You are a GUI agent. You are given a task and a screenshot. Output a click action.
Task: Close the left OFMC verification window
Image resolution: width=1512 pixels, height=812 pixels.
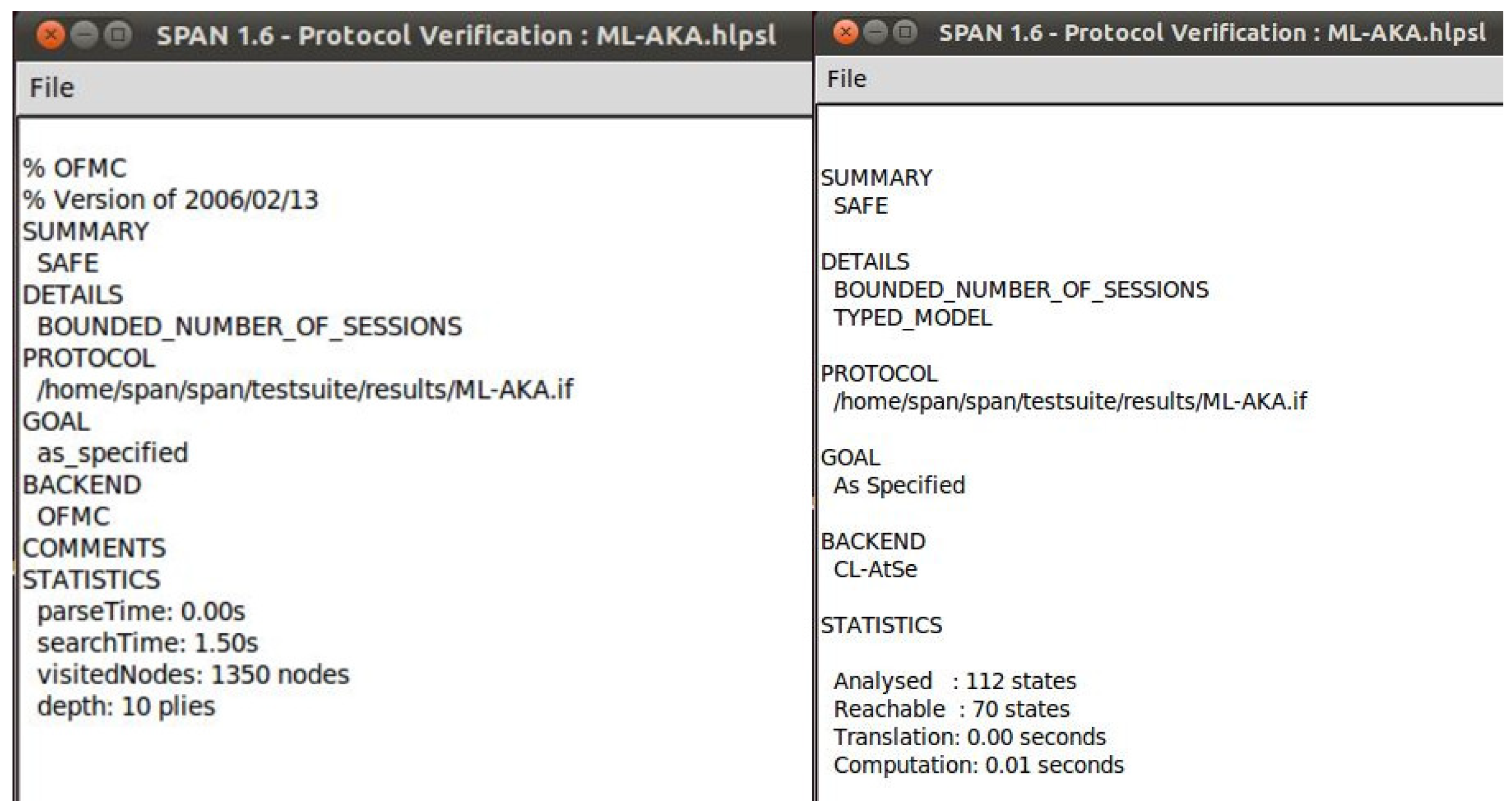tap(51, 35)
